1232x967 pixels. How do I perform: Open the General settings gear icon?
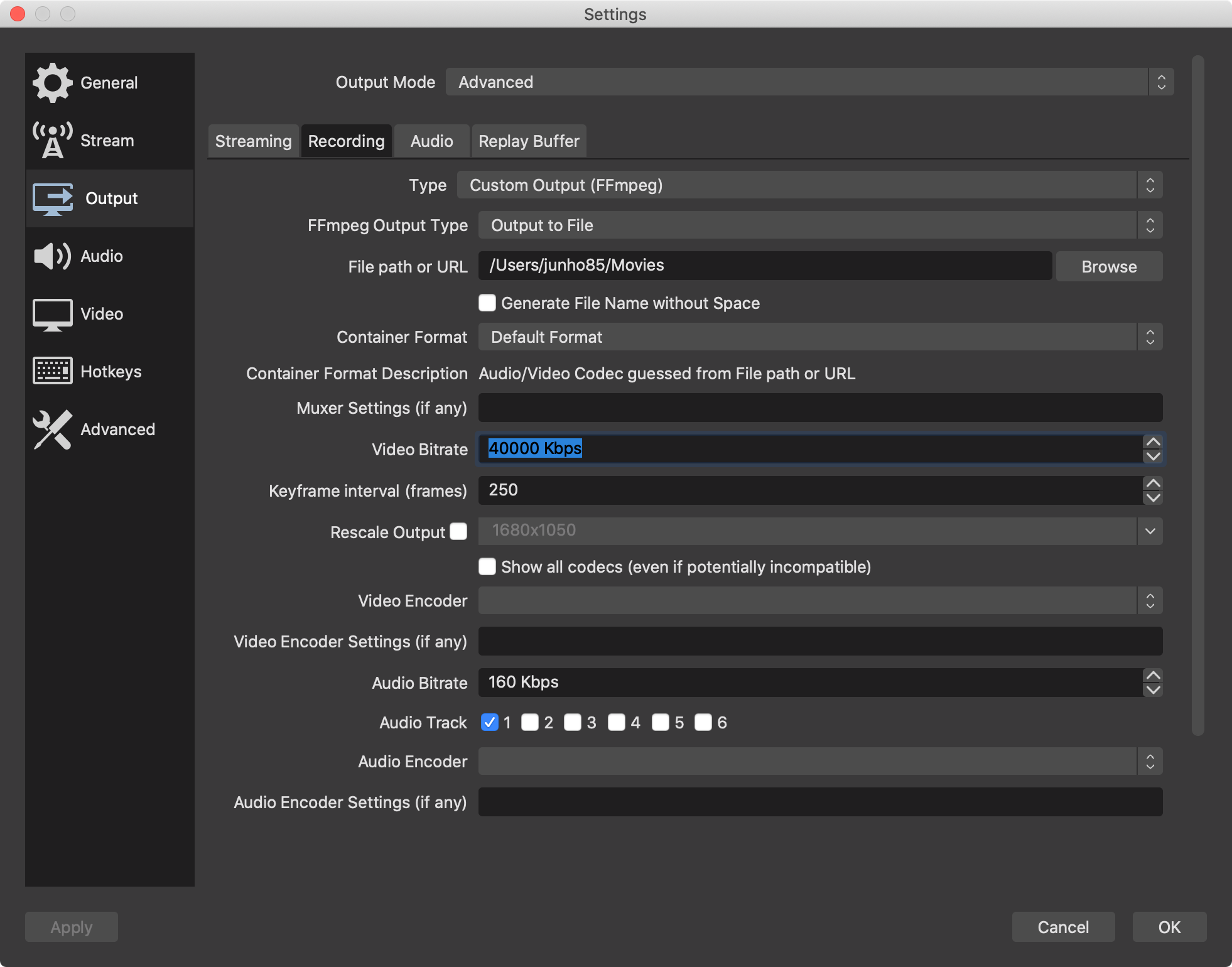53,83
